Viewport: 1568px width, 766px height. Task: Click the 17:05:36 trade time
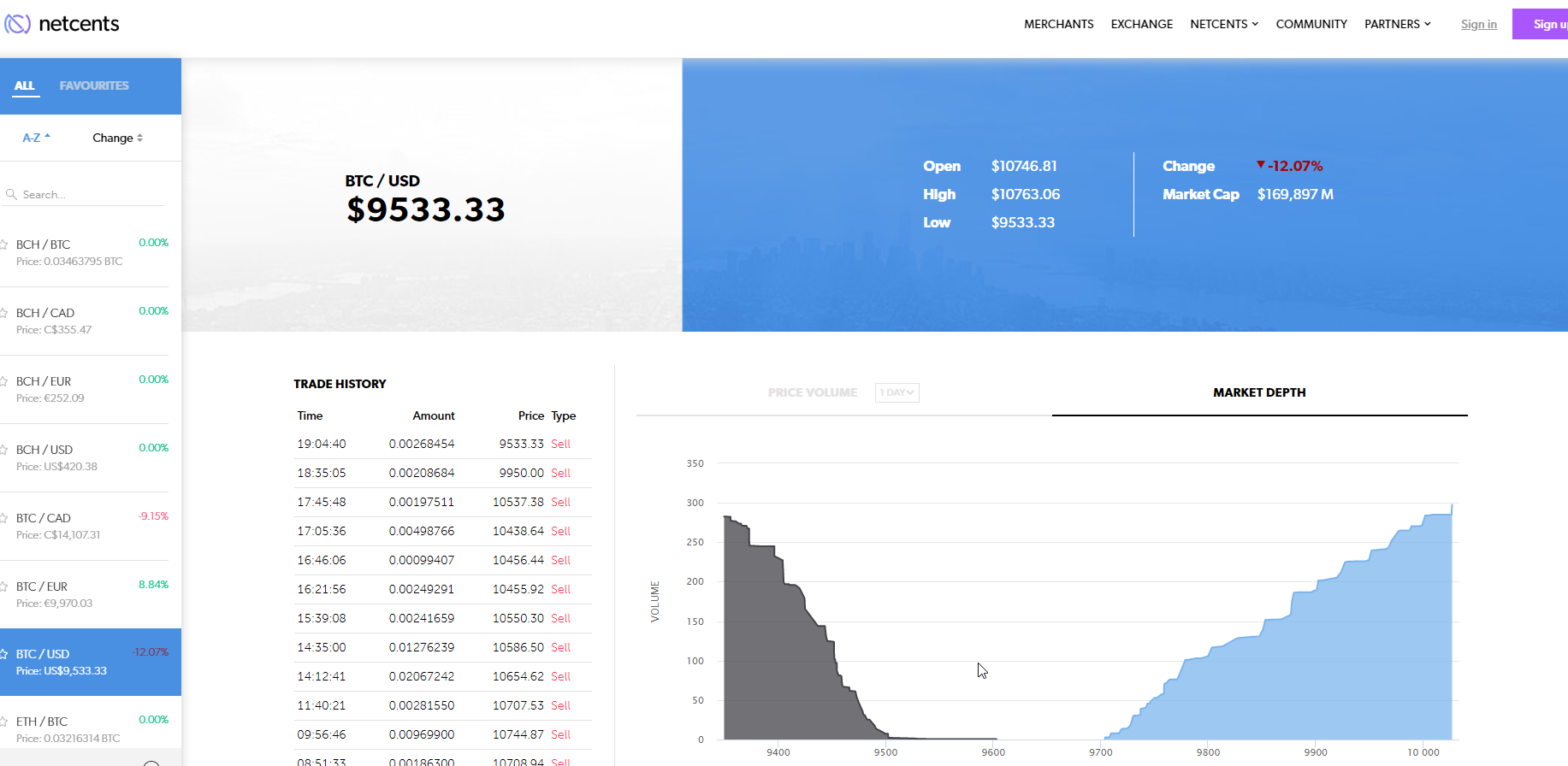tap(322, 531)
